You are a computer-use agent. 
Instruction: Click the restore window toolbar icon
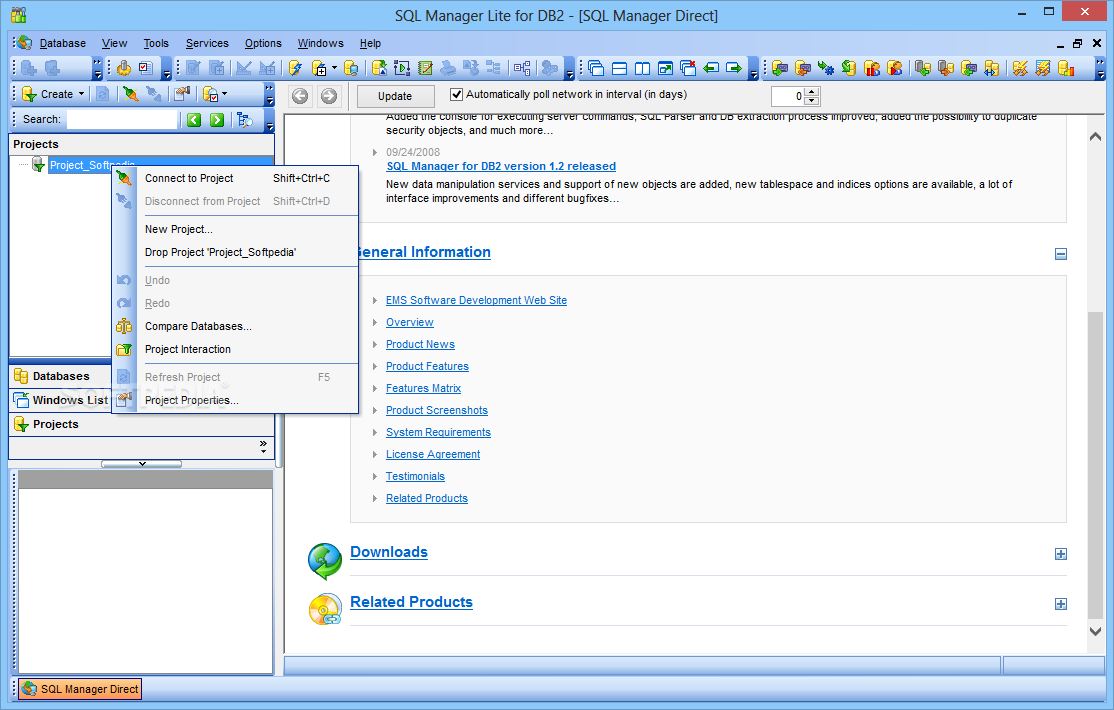click(x=665, y=68)
